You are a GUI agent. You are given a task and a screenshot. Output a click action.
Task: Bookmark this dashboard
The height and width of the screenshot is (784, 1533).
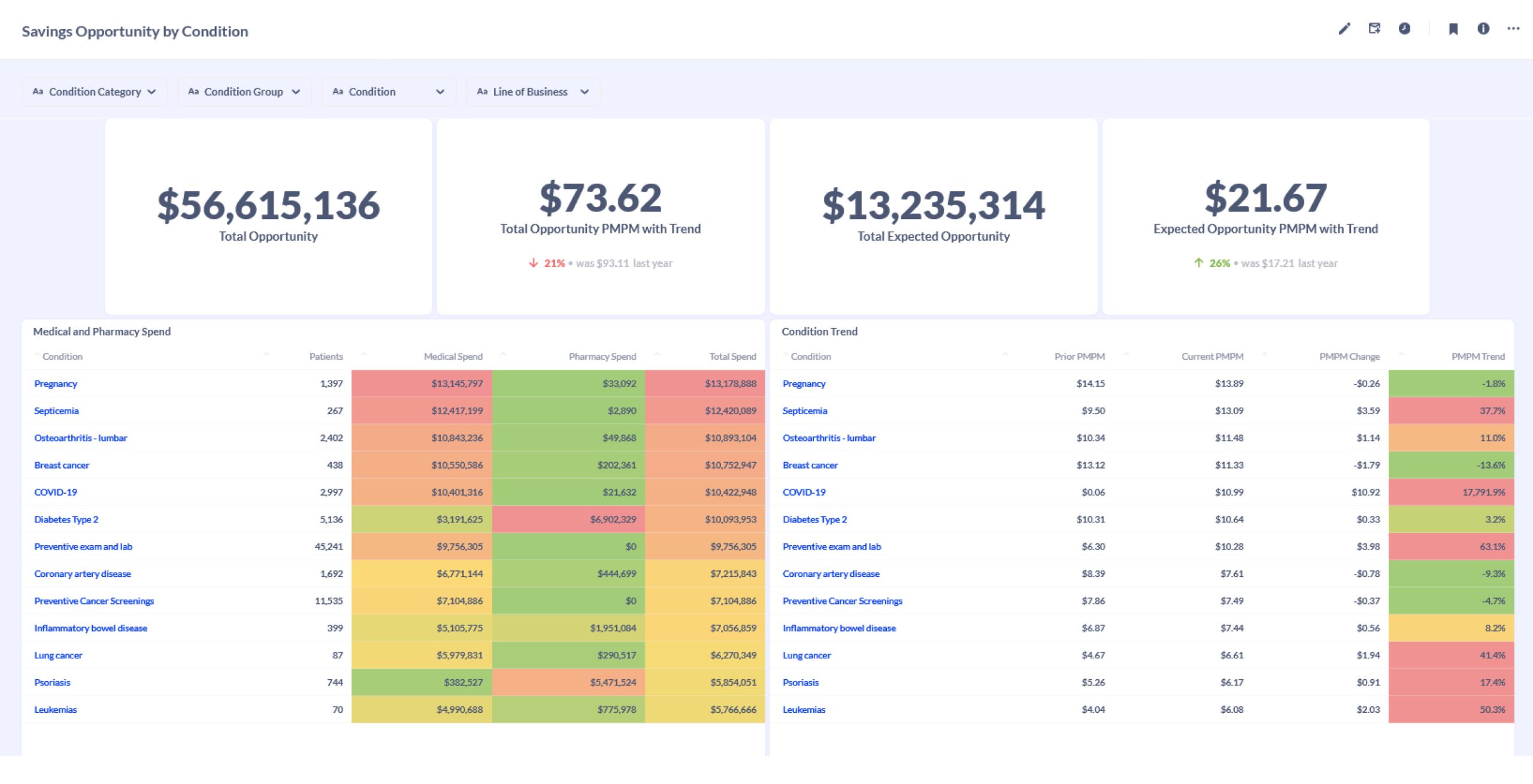point(1453,29)
